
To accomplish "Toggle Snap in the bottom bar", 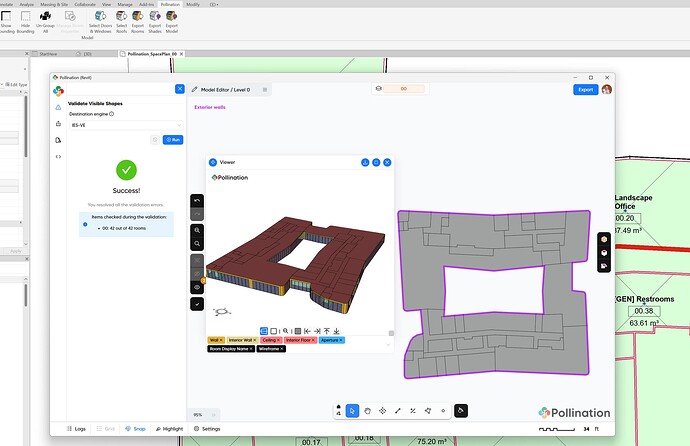I will coord(134,429).
